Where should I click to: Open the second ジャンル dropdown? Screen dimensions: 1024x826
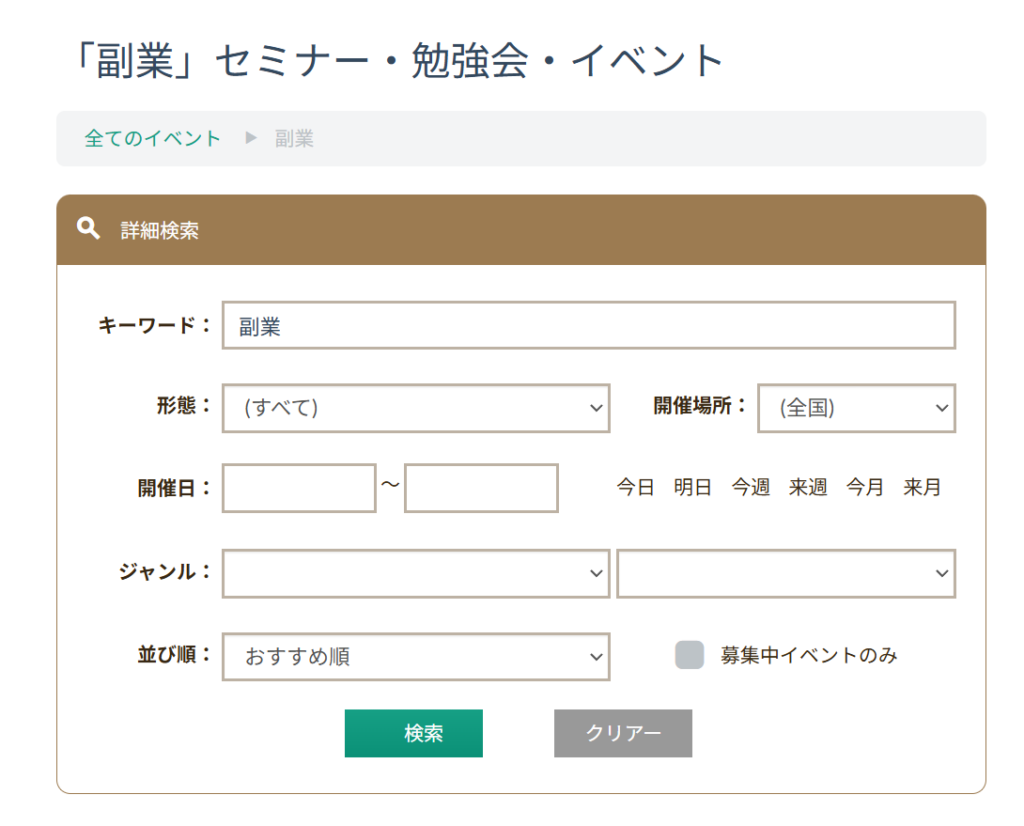[x=785, y=573]
